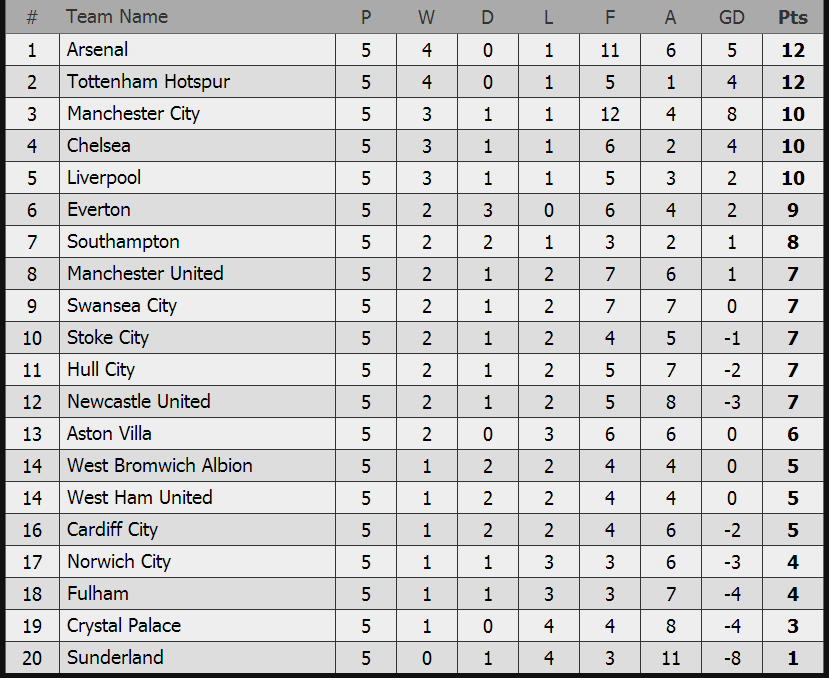Select Arsenal's points cell showing 12
The height and width of the screenshot is (678, 829).
[x=793, y=50]
